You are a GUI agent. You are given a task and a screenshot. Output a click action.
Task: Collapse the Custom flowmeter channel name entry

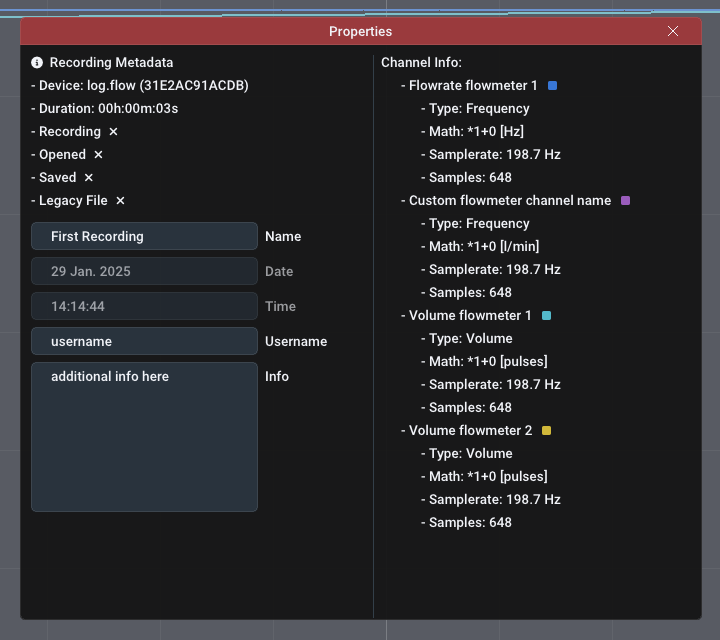coord(509,201)
